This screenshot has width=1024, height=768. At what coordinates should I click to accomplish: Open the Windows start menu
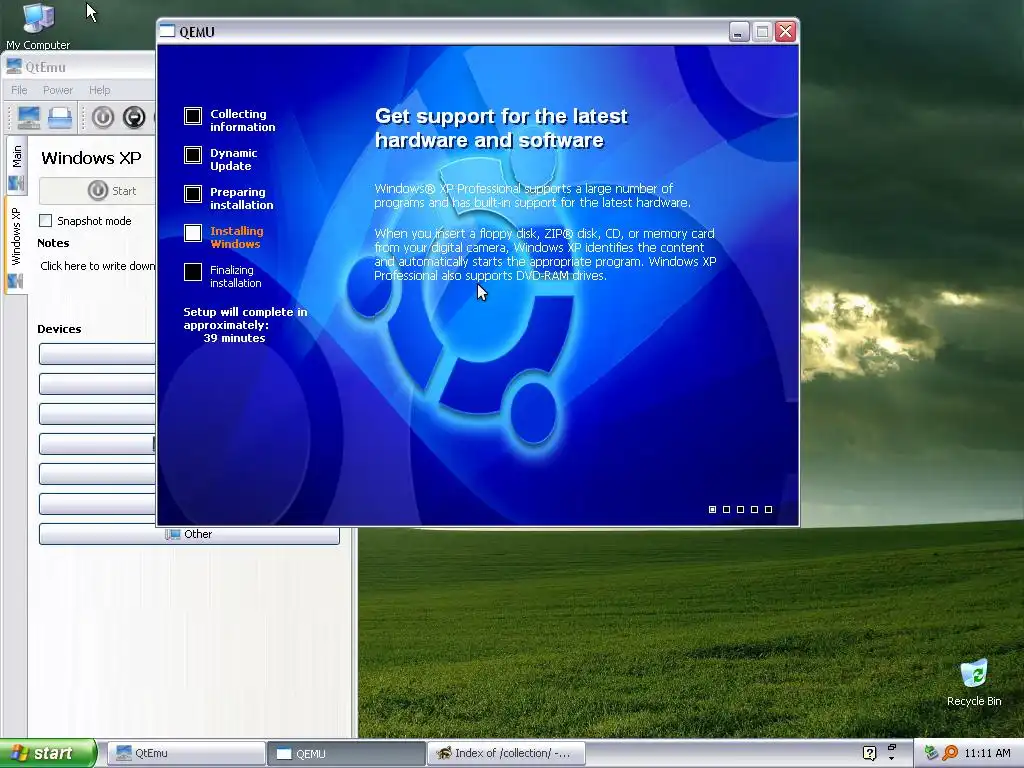[x=47, y=753]
